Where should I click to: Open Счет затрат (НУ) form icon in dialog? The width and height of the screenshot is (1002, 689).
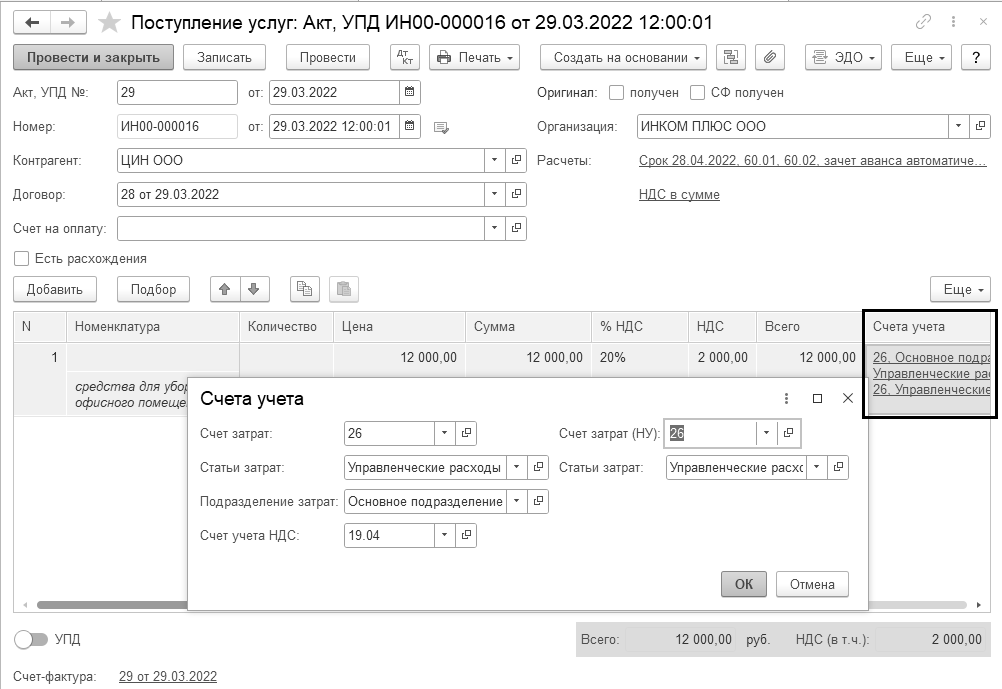789,433
